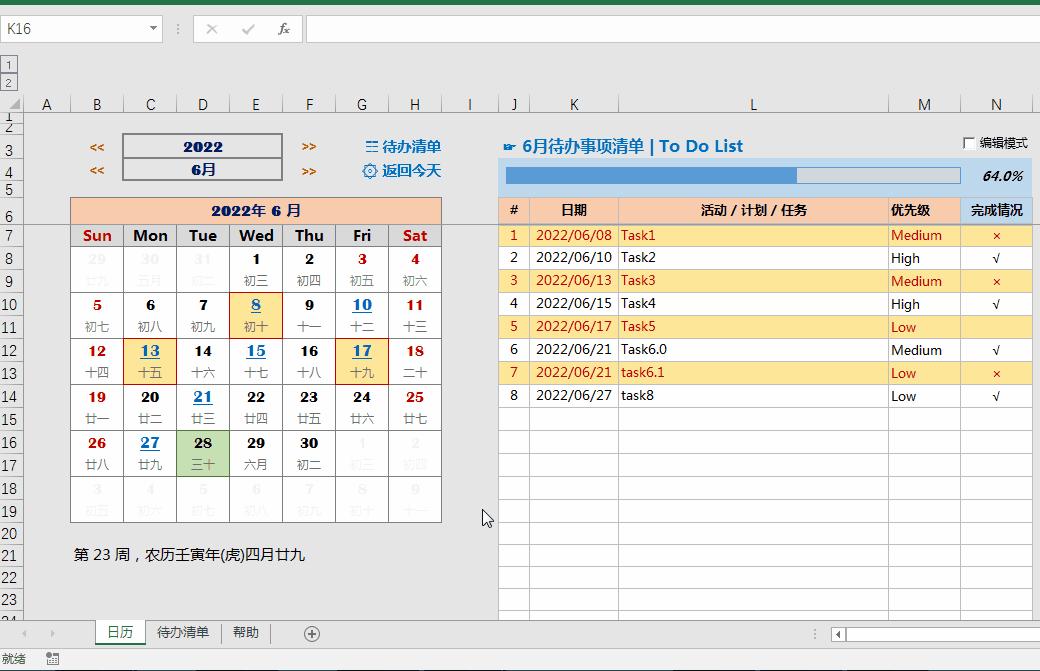Click the 返回今天 link
The height and width of the screenshot is (671, 1040).
412,170
